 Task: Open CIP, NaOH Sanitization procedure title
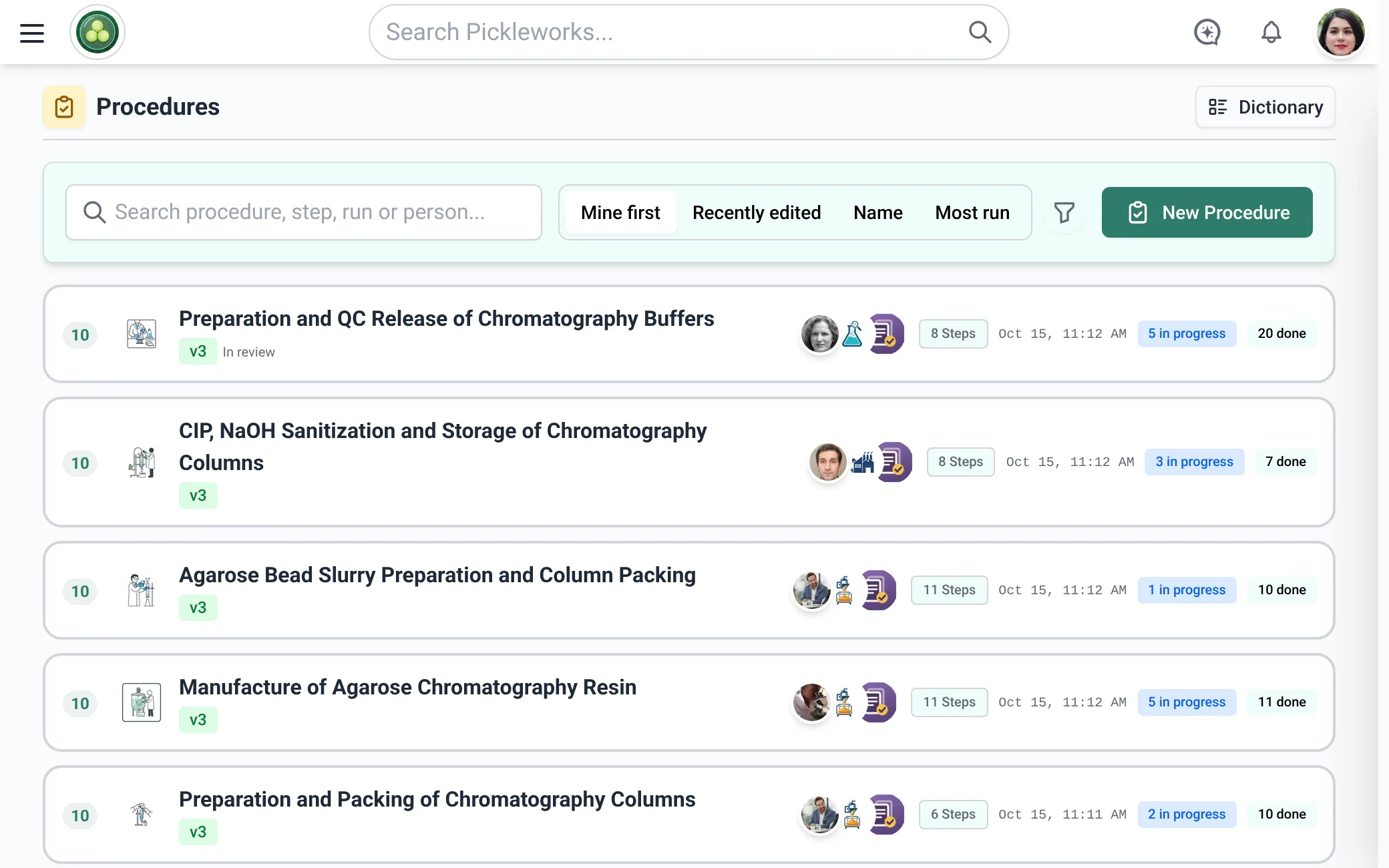coord(443,447)
